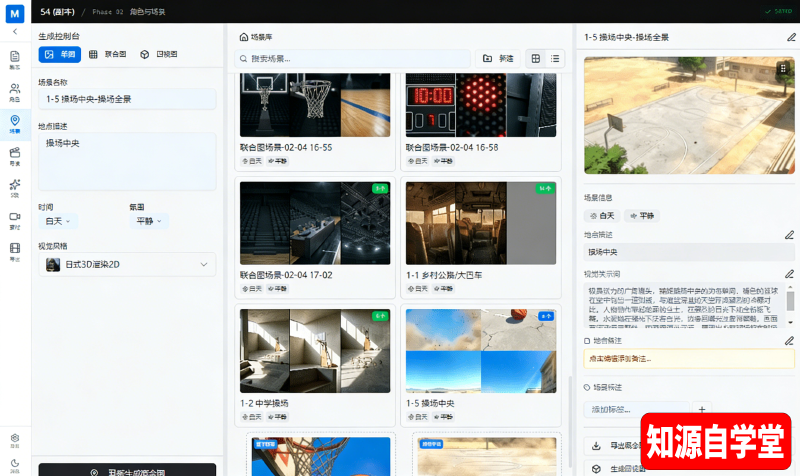Click the visual prompt scrollbar down arrow
Screen dimensions: 800x476
(x=790, y=322)
